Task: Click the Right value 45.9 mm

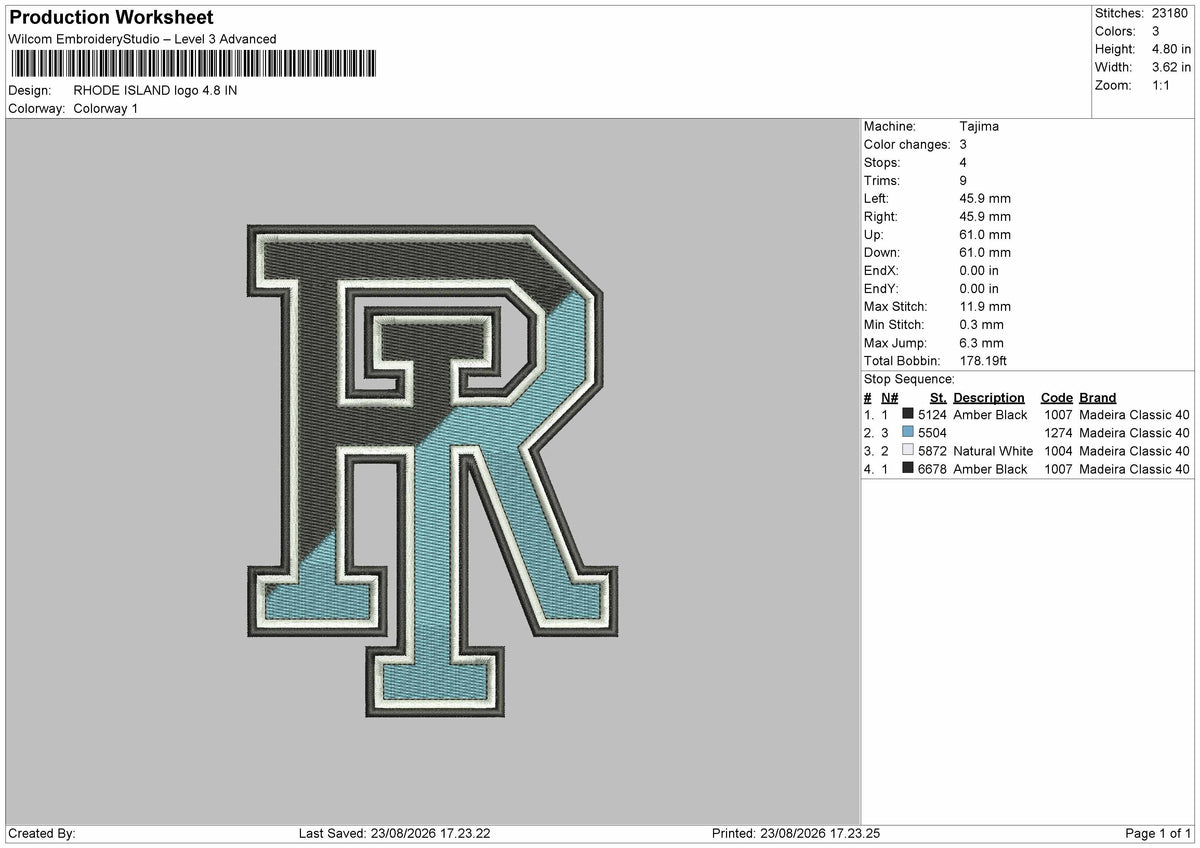Action: (x=985, y=216)
